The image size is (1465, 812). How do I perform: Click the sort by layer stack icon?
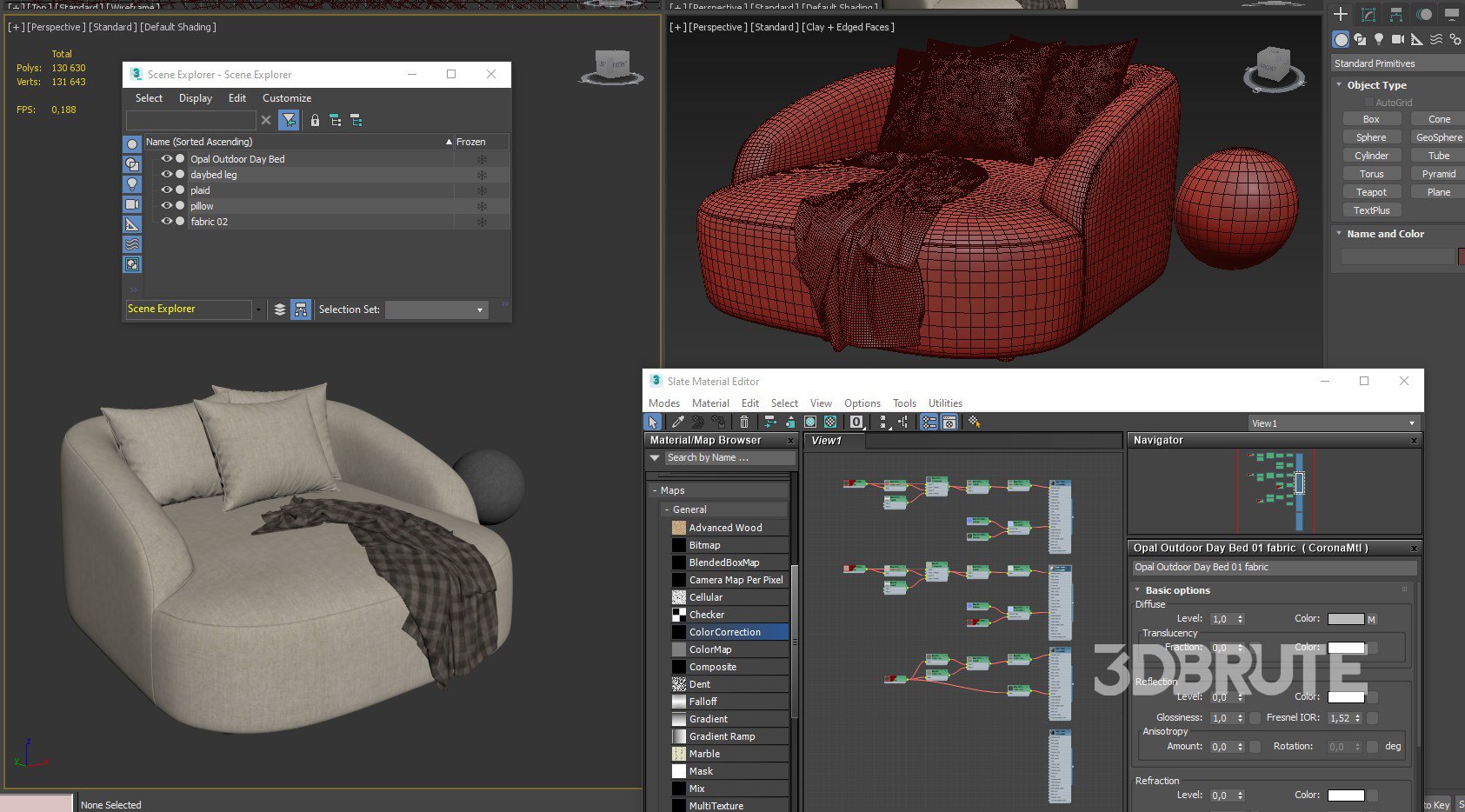coord(280,309)
